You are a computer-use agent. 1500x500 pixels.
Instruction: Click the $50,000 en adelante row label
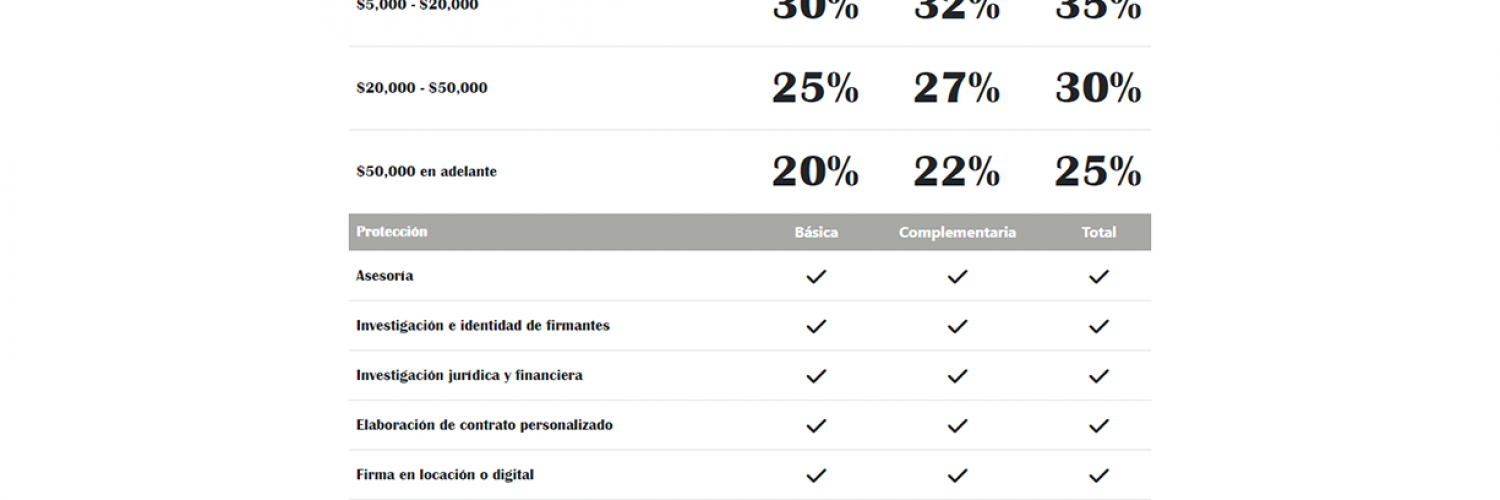pos(427,172)
